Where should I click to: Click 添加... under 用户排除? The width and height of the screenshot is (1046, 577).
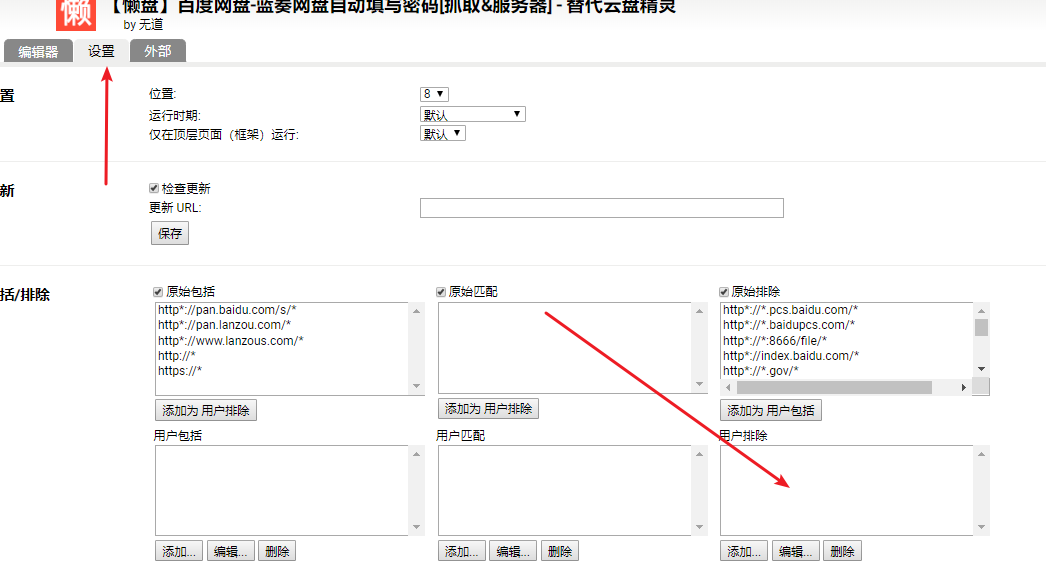click(744, 551)
